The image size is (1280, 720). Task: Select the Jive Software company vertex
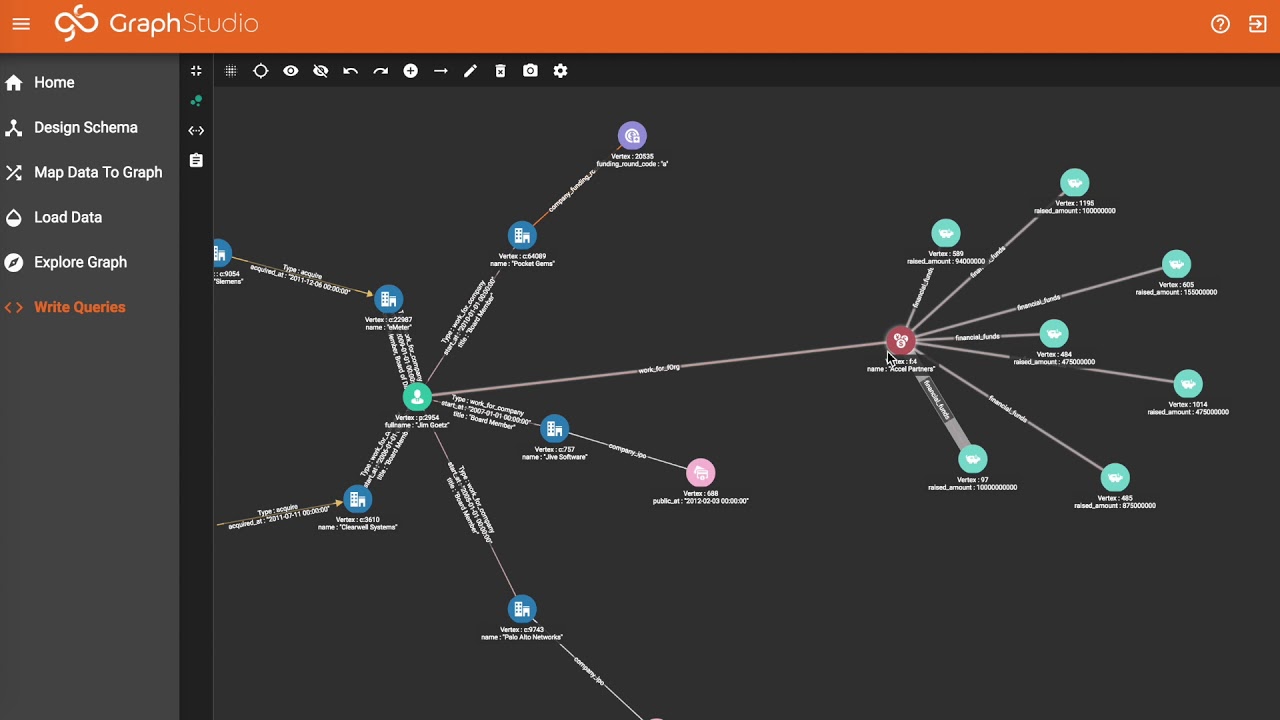554,429
